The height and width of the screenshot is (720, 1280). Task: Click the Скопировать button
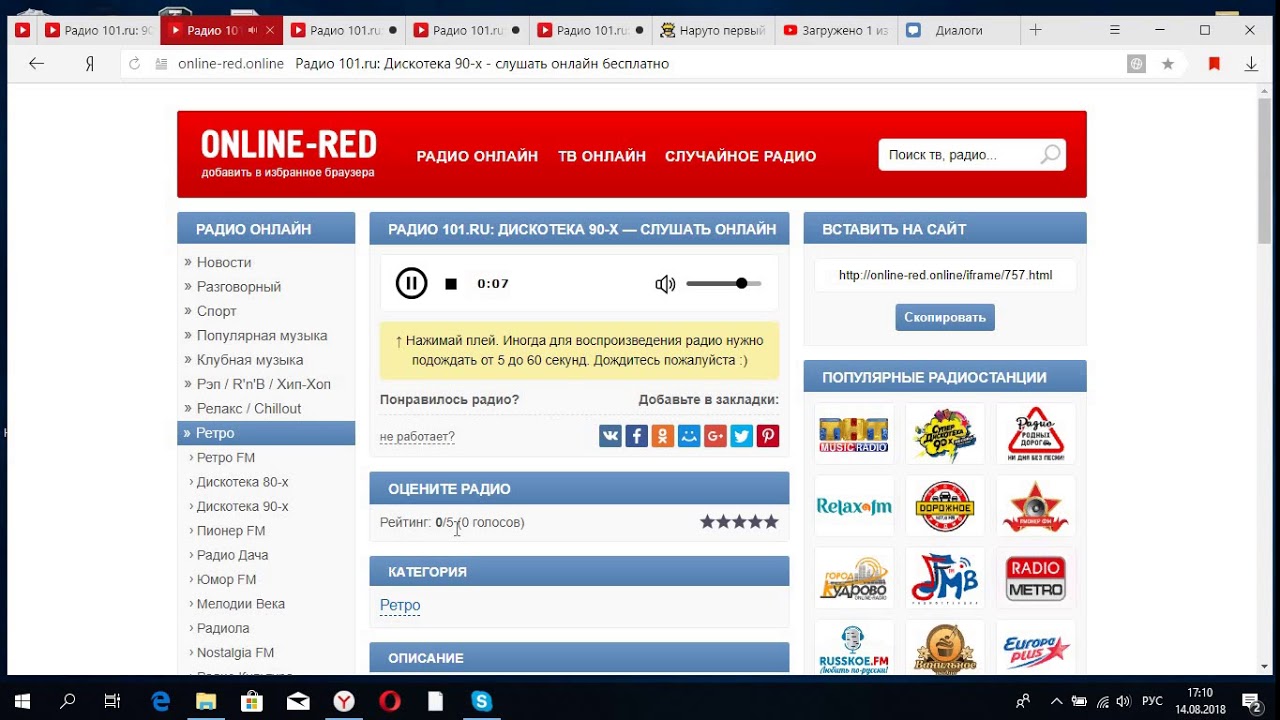[x=945, y=317]
